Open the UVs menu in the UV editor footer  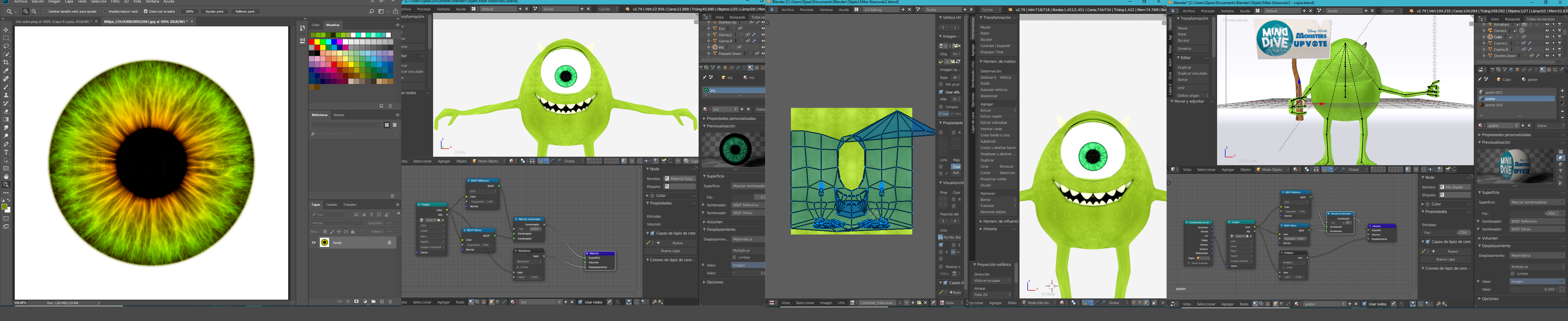click(x=841, y=303)
